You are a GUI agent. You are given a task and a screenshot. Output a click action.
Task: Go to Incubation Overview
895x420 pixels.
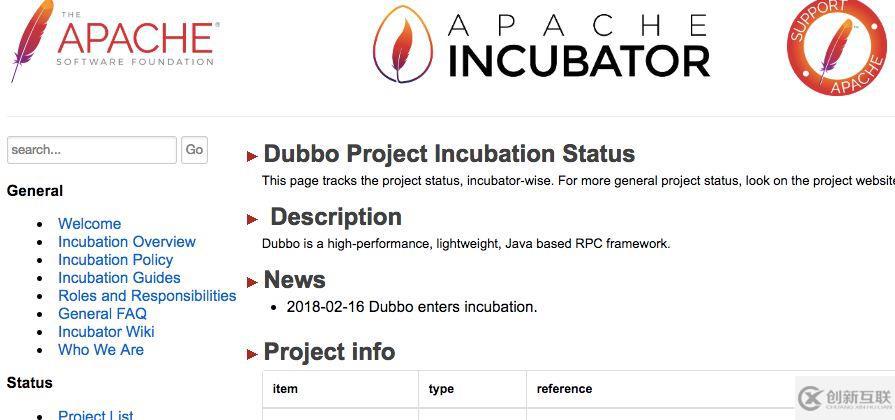tap(126, 242)
